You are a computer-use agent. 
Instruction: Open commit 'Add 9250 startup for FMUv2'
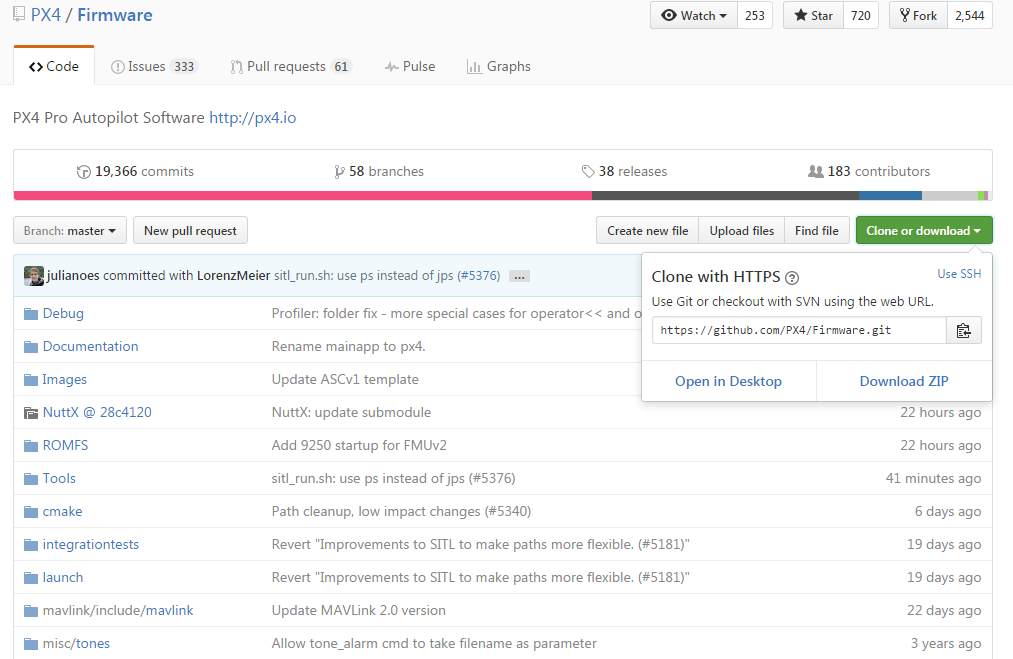click(x=359, y=445)
